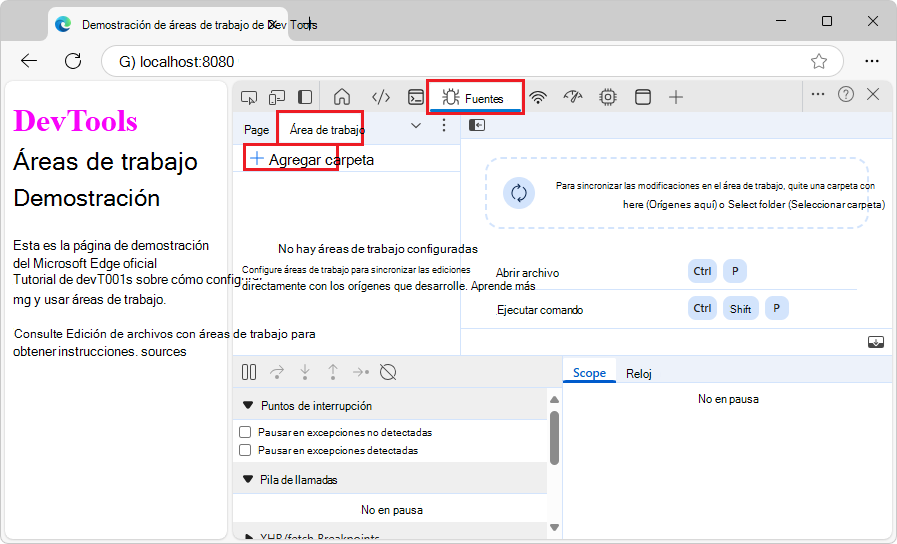This screenshot has height=544, width=897.
Task: Open the Application tool icon
Action: [x=642, y=97]
